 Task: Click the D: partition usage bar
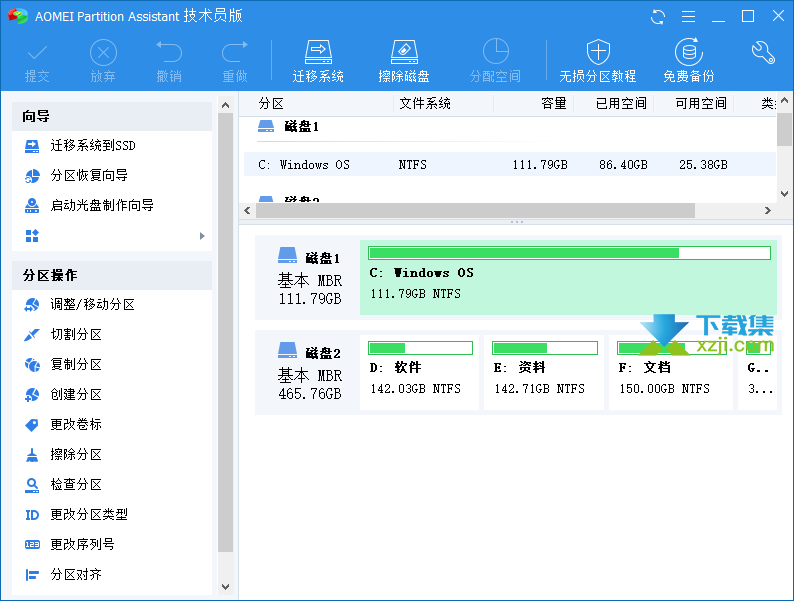coord(420,348)
